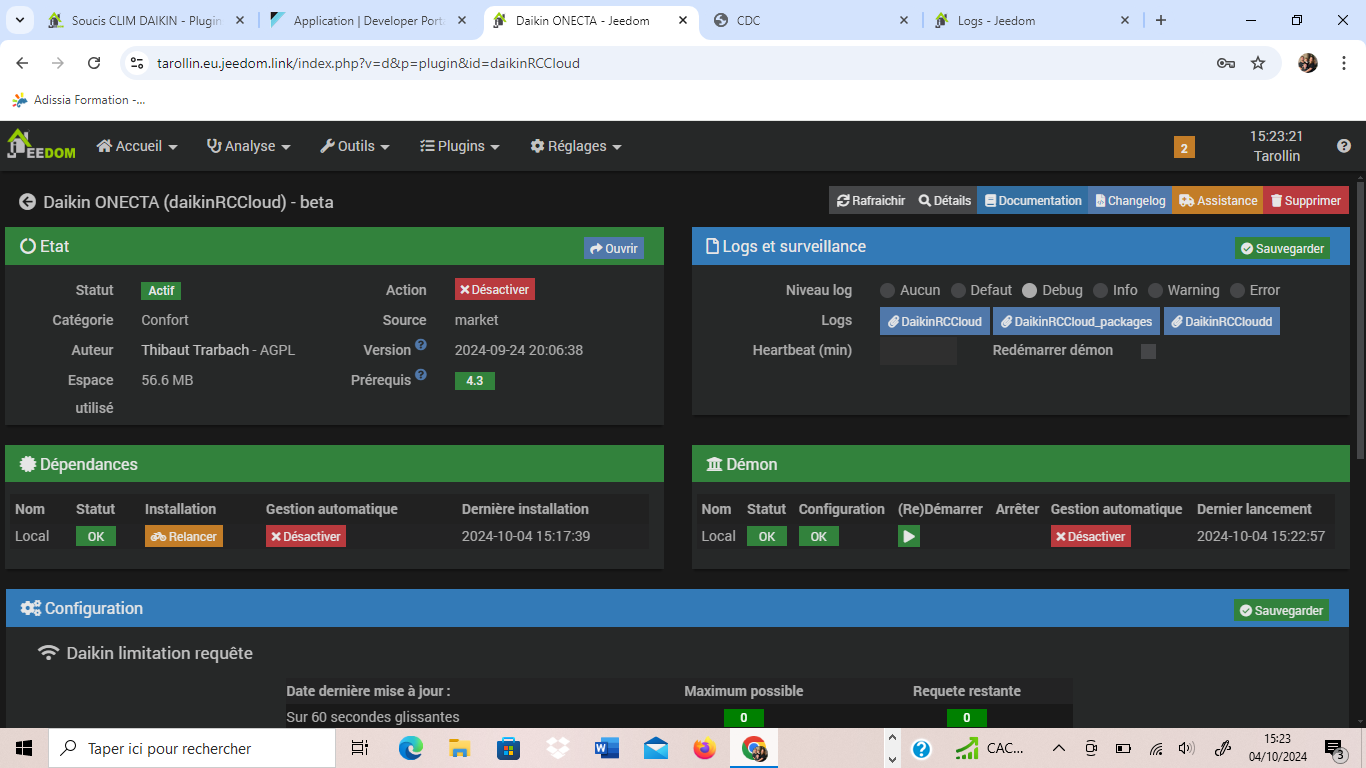The height and width of the screenshot is (768, 1366).
Task: Open Dropbox from taskbar
Action: [558, 748]
